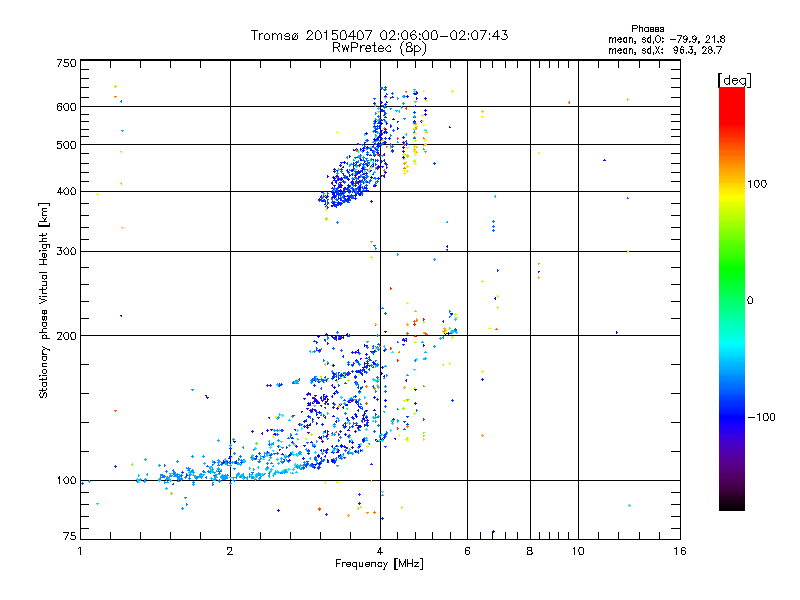
Task: Click the "8" frequency axis tick label
Action: [x=530, y=551]
